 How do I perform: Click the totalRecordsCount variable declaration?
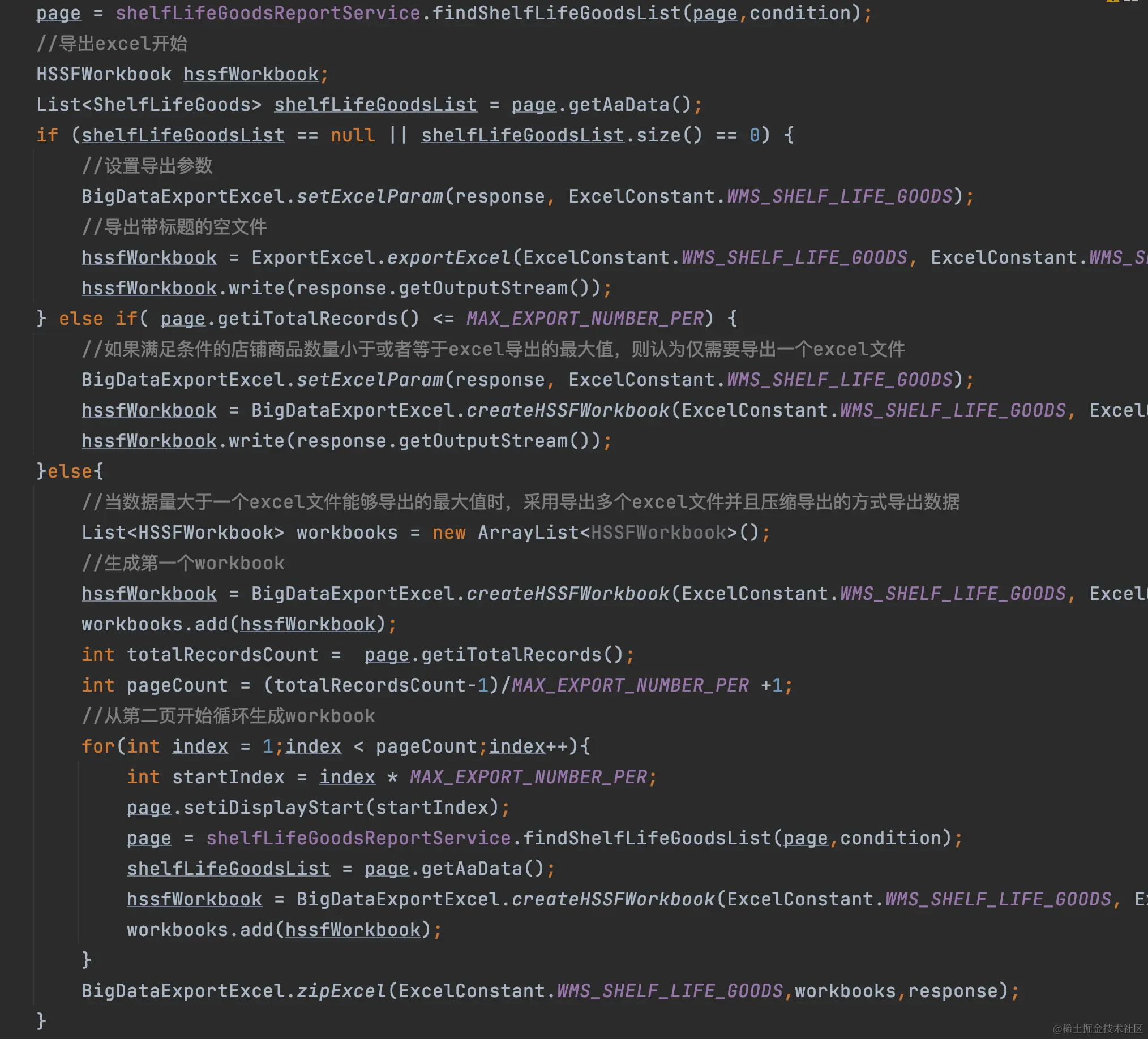click(222, 655)
